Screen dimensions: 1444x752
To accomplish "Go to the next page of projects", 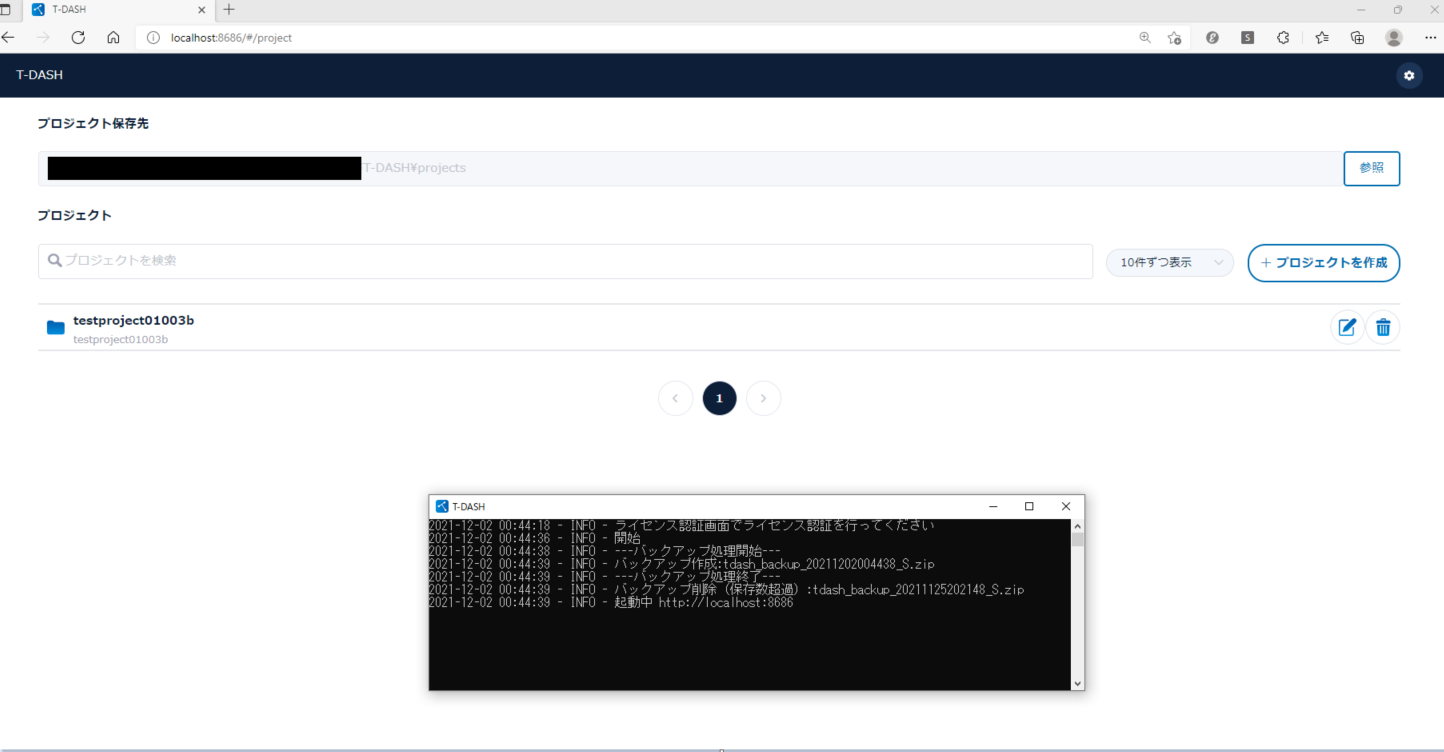I will pyautogui.click(x=763, y=398).
